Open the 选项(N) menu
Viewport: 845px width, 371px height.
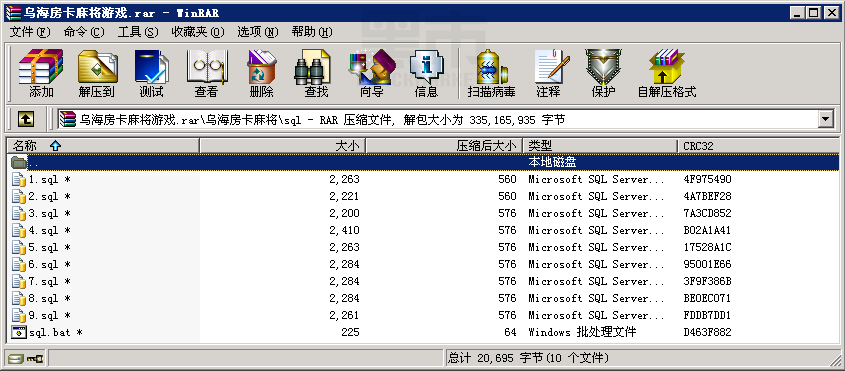tap(258, 32)
